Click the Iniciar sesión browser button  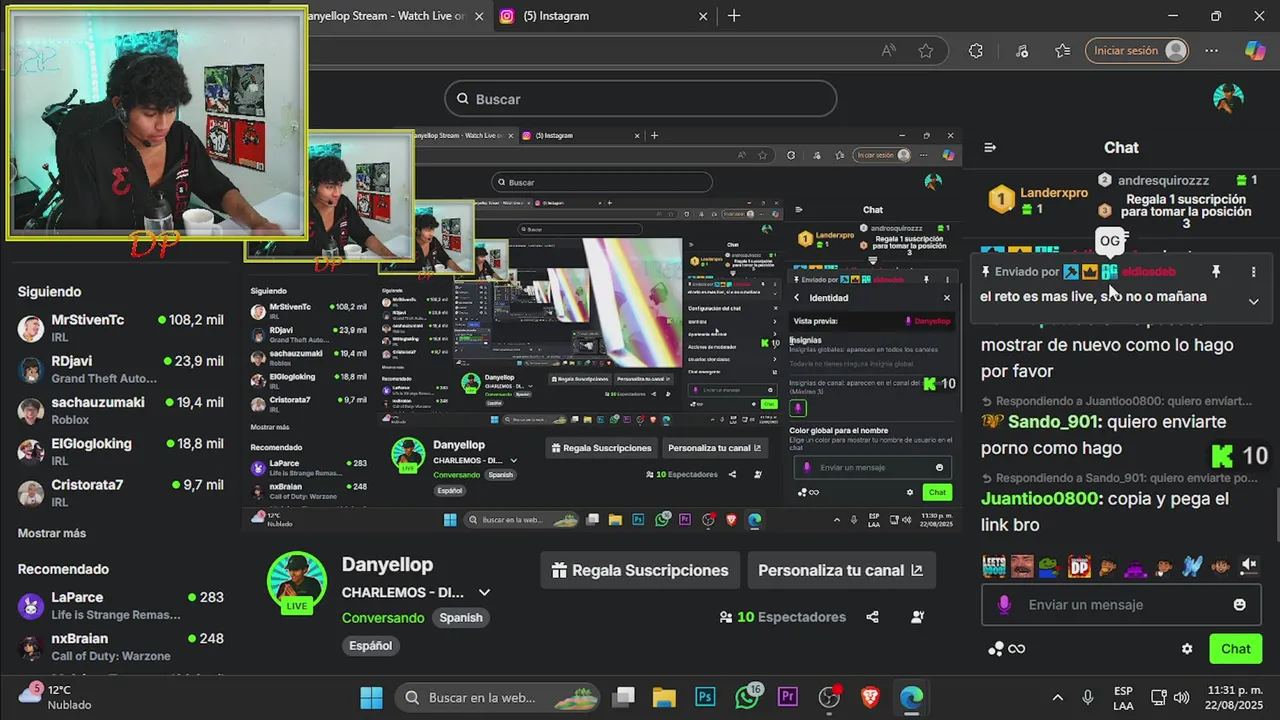(1137, 51)
